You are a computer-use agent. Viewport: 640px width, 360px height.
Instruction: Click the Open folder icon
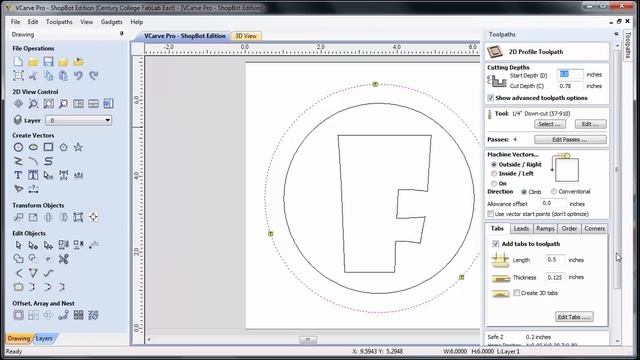pyautogui.click(x=33, y=62)
